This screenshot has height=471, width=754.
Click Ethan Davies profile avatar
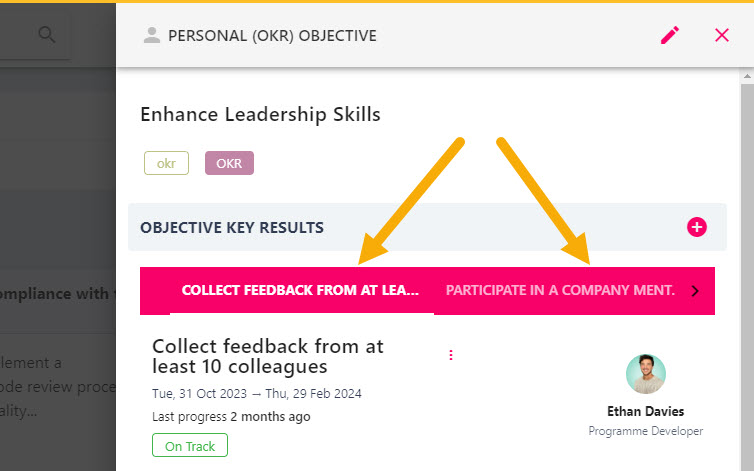[x=645, y=374]
